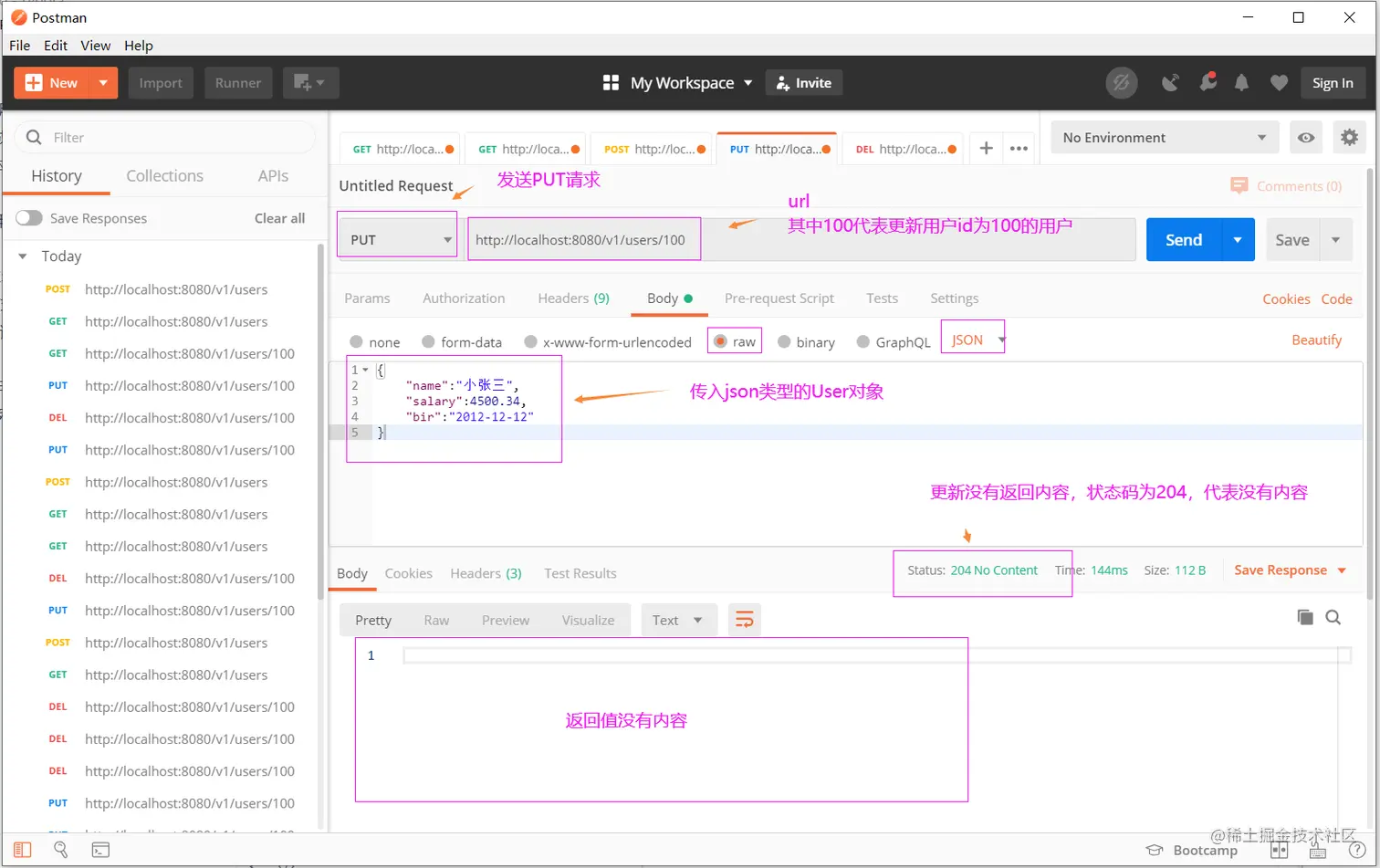
Task: Click the Invite button
Action: (x=804, y=83)
